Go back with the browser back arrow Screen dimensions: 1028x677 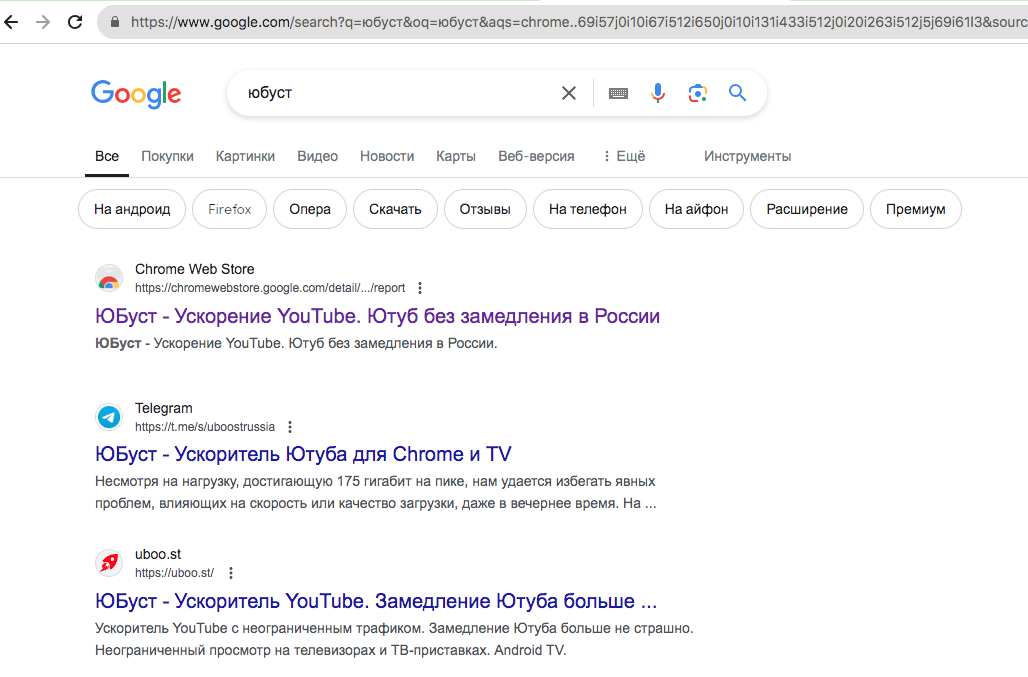click(11, 22)
